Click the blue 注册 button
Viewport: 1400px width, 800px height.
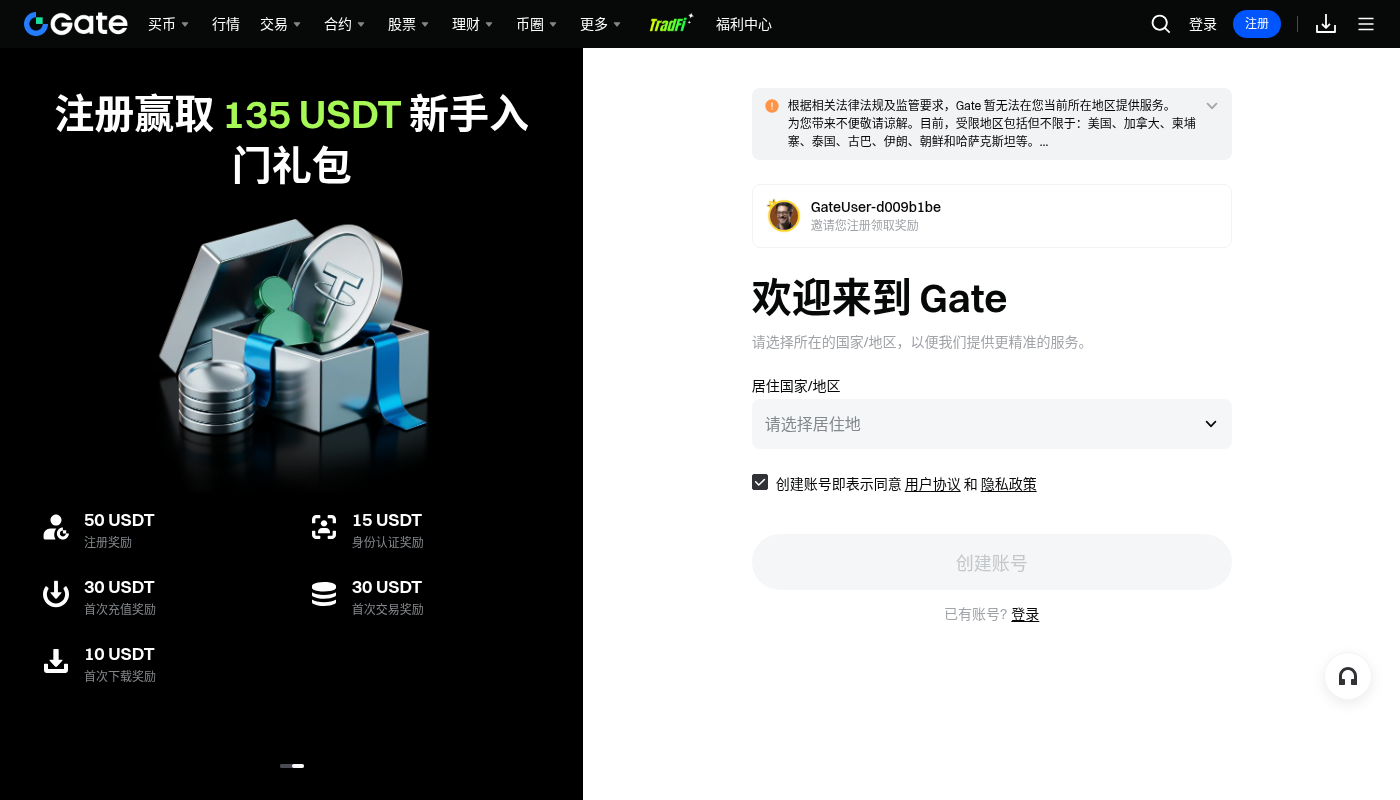click(x=1257, y=24)
